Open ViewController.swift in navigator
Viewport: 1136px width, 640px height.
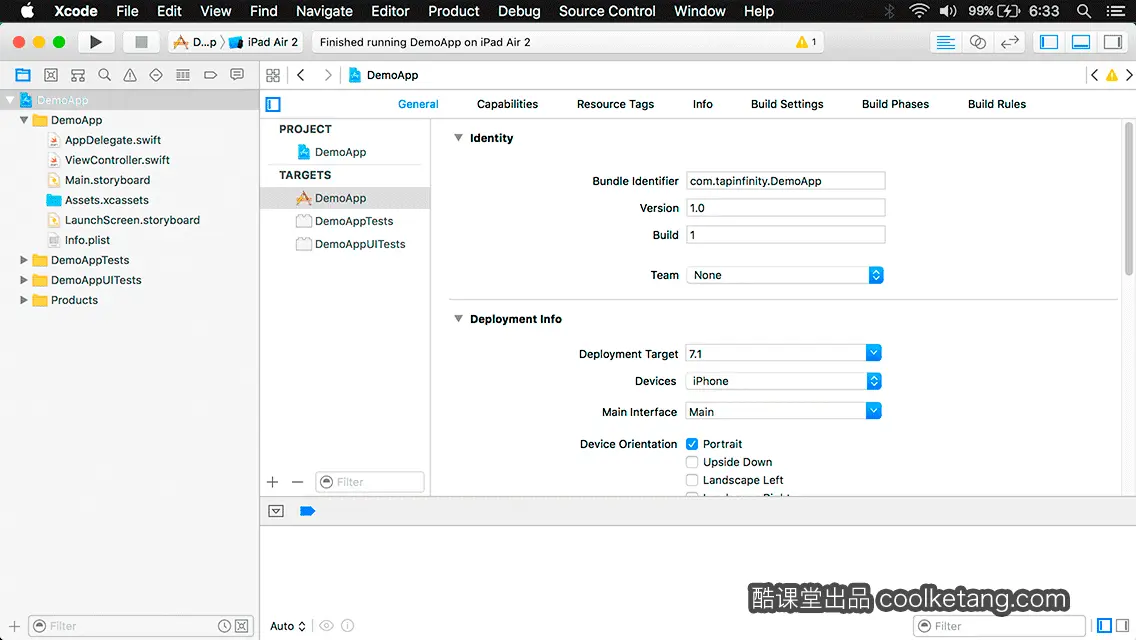click(x=117, y=160)
